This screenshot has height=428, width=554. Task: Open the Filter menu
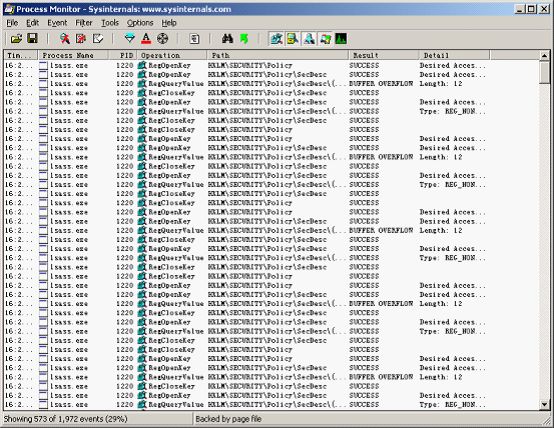pos(84,23)
